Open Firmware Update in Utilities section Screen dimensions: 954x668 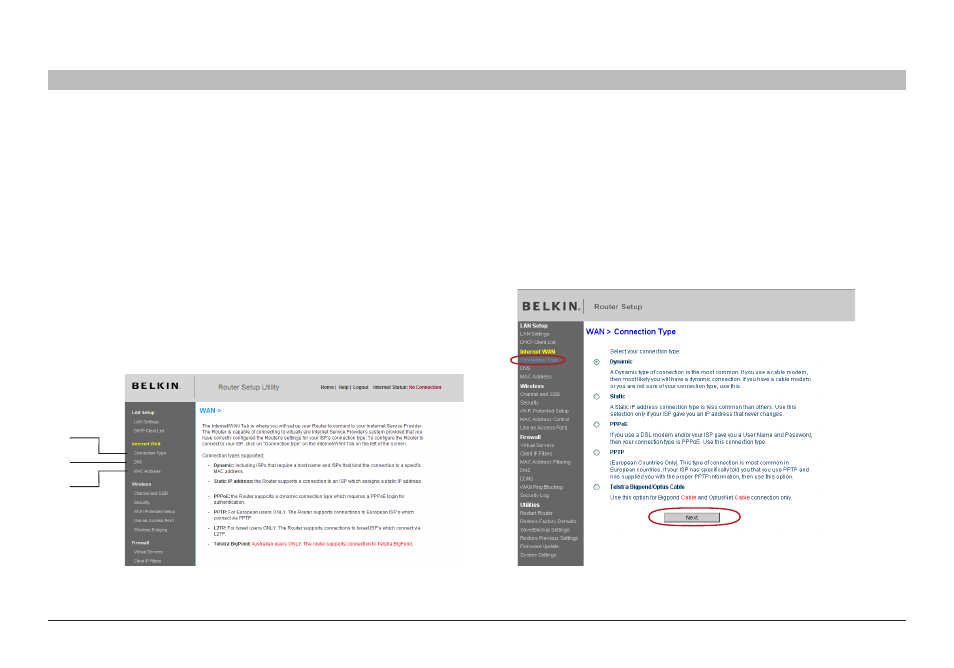(x=539, y=547)
